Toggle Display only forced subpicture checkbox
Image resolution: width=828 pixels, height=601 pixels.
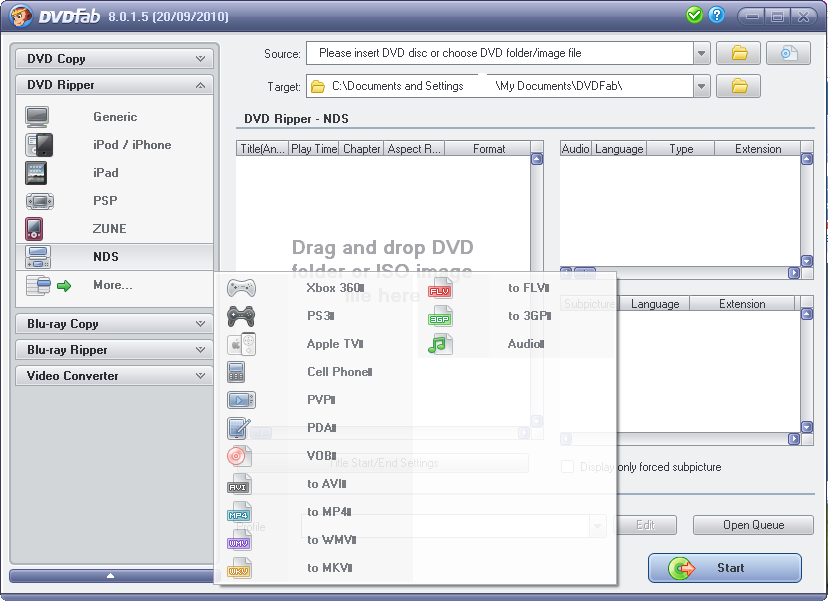(x=567, y=466)
